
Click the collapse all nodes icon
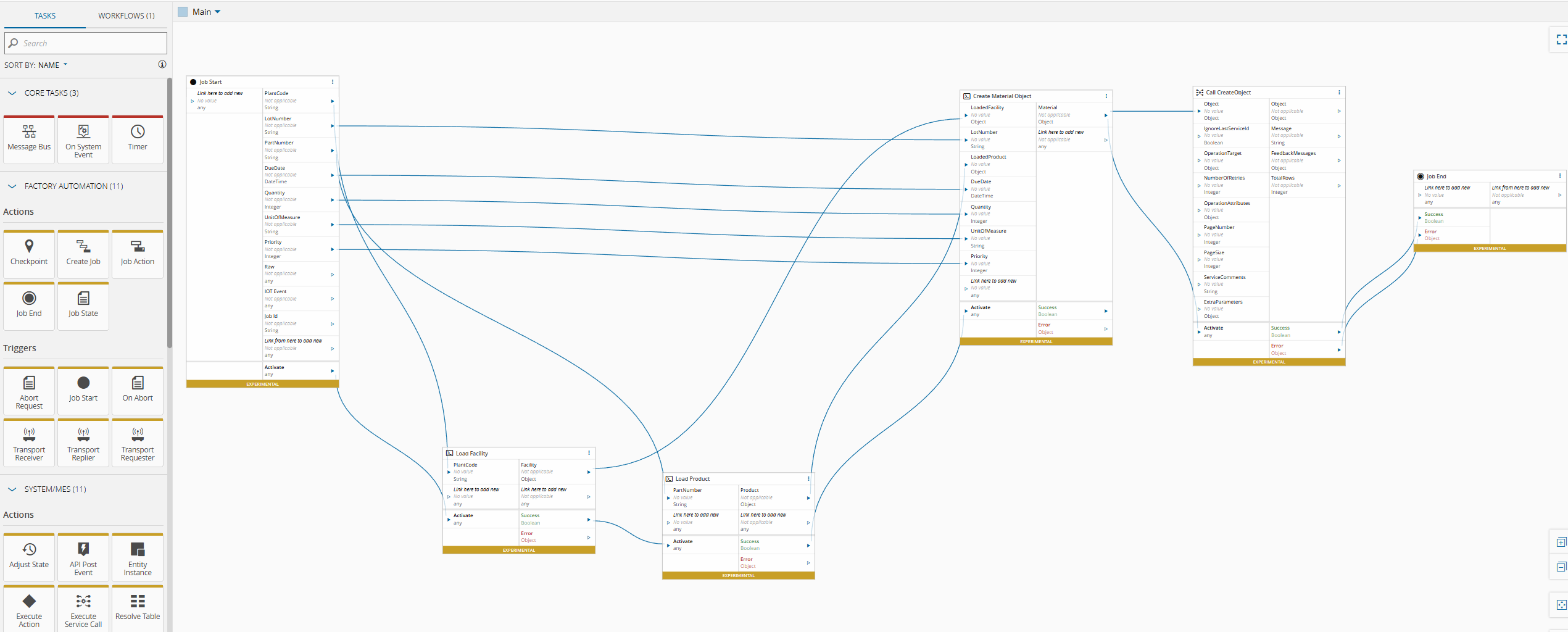[x=1561, y=567]
